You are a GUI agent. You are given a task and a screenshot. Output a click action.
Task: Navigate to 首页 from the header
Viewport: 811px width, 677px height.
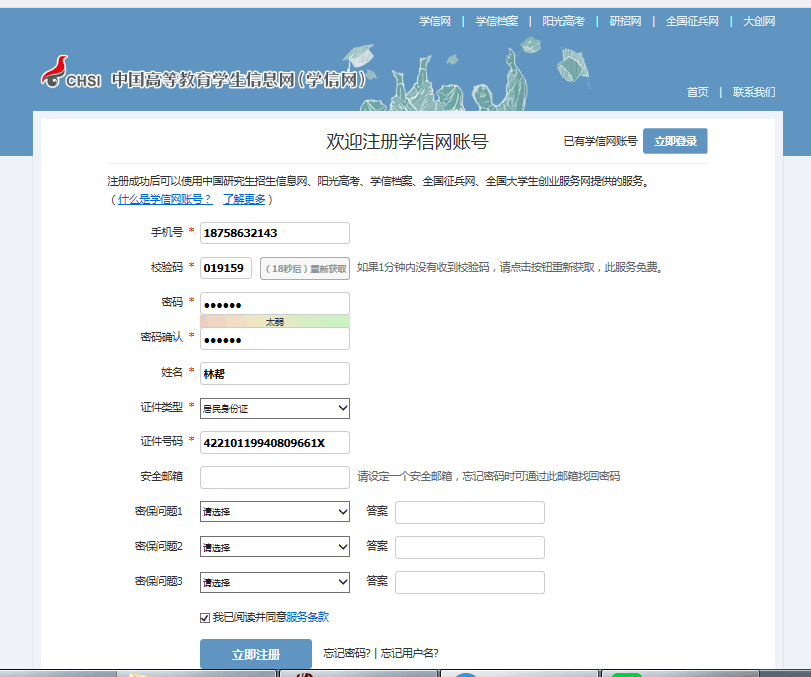[697, 92]
